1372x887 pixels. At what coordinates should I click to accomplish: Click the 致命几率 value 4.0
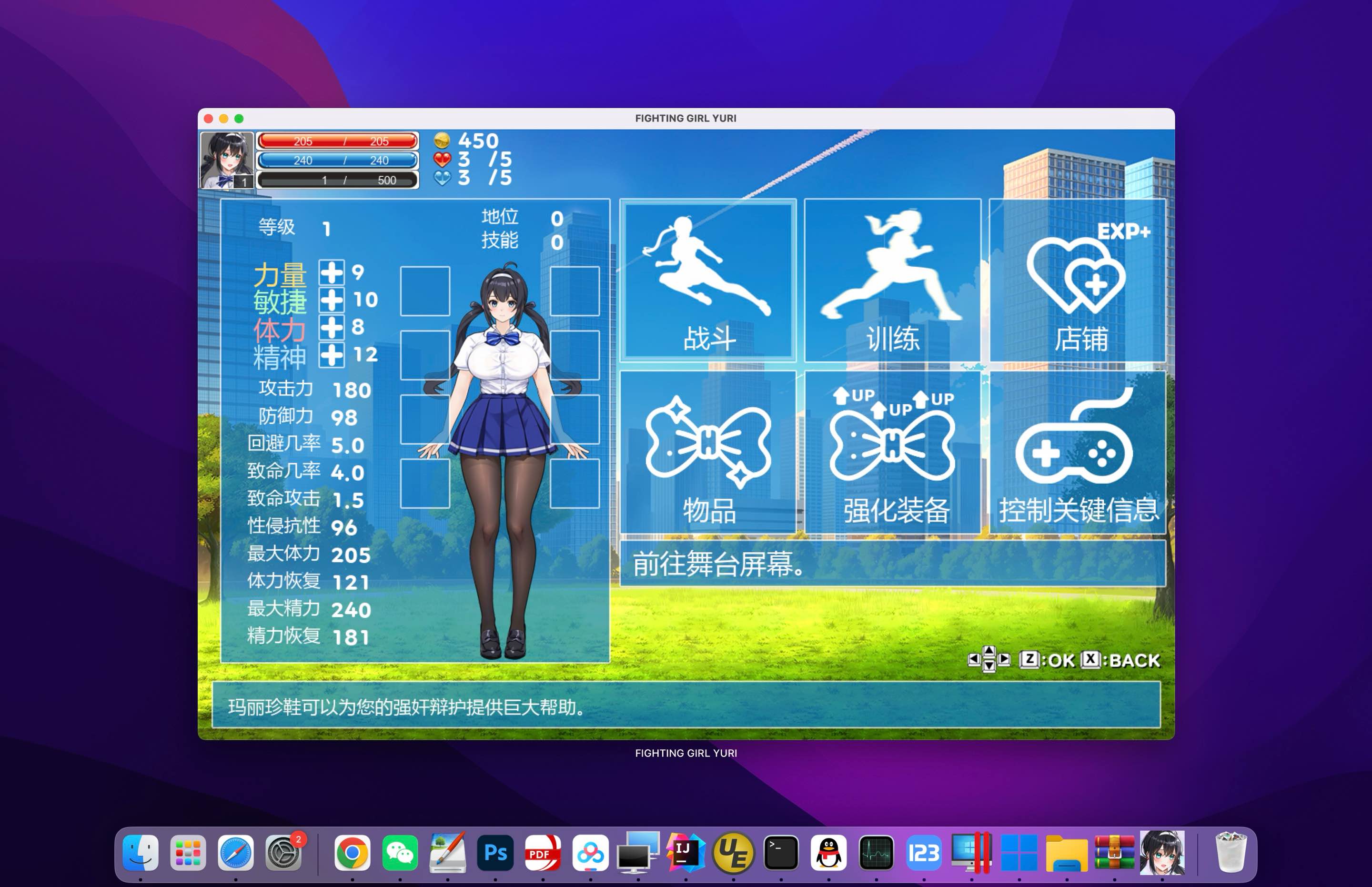click(348, 473)
